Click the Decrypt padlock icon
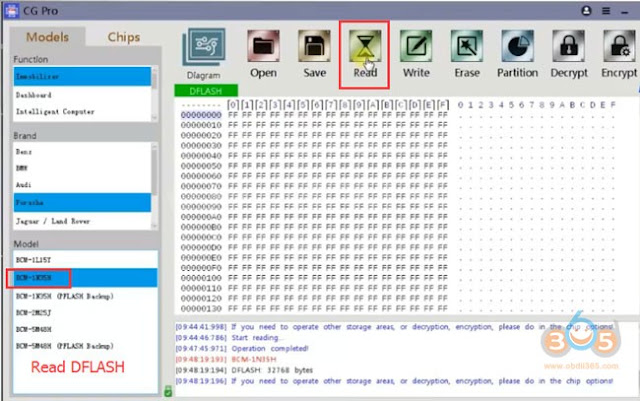This screenshot has width=640, height=401. 569,46
